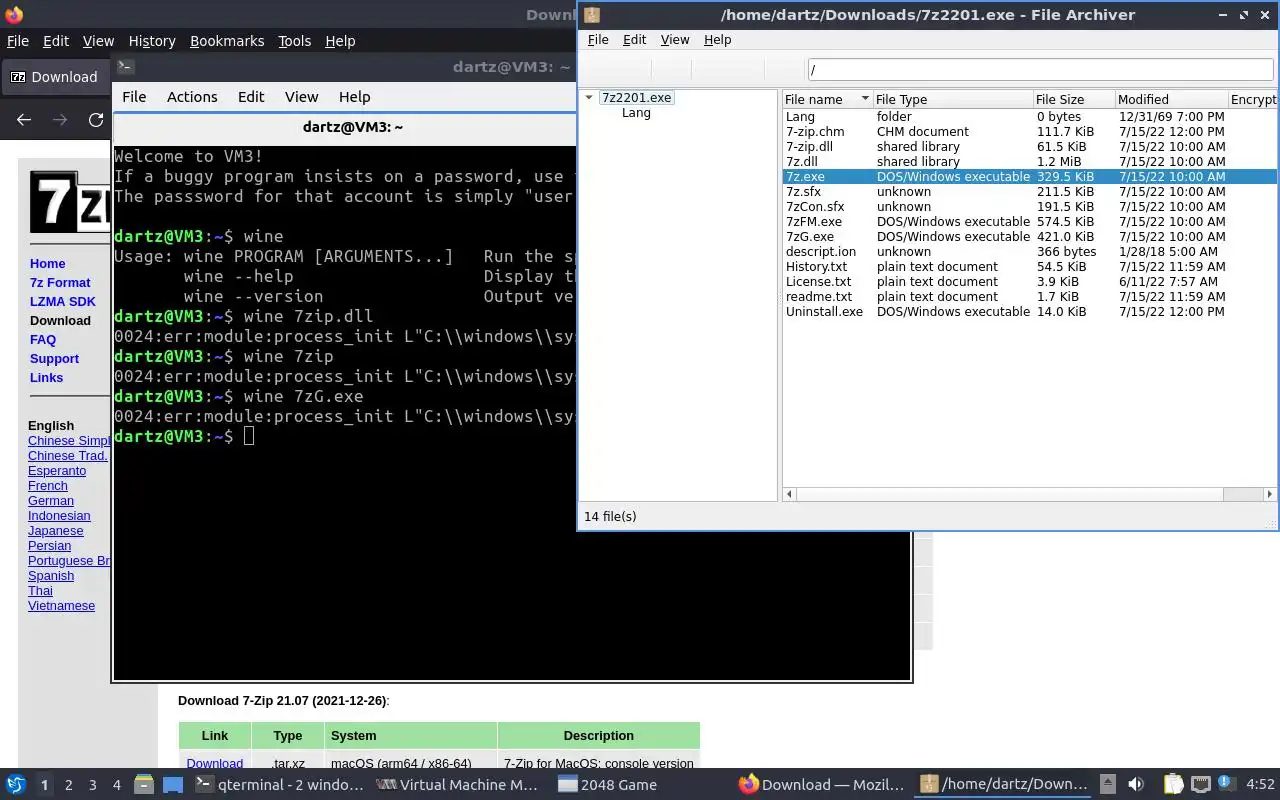Select the descript.ion file row
1280x800 pixels.
click(1030, 252)
